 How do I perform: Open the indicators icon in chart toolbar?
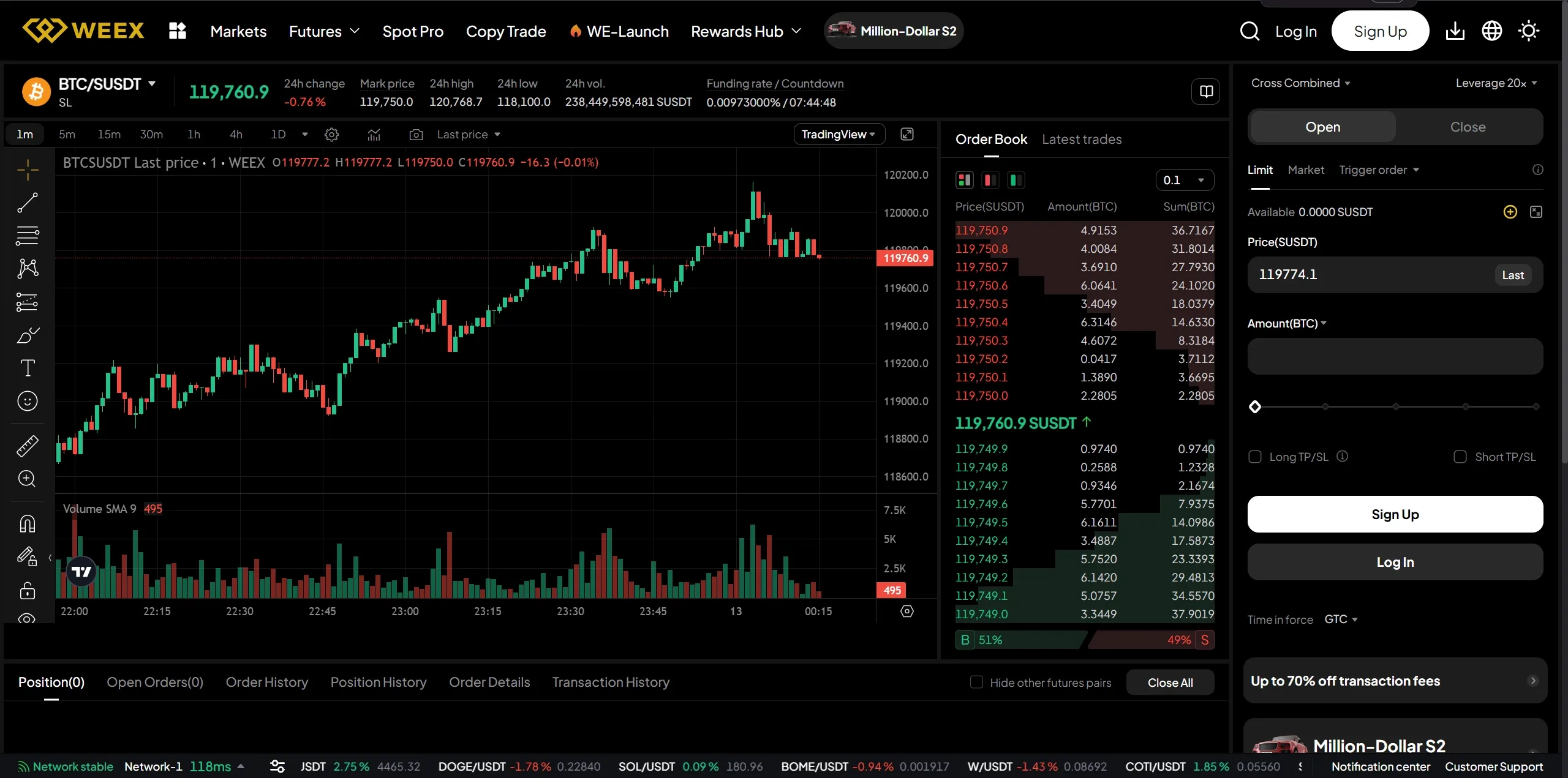click(374, 135)
